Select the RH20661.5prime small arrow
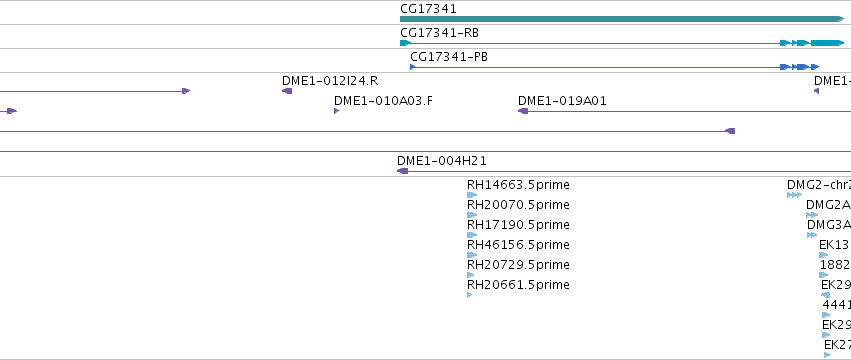This screenshot has height=360, width=851. (x=469, y=295)
